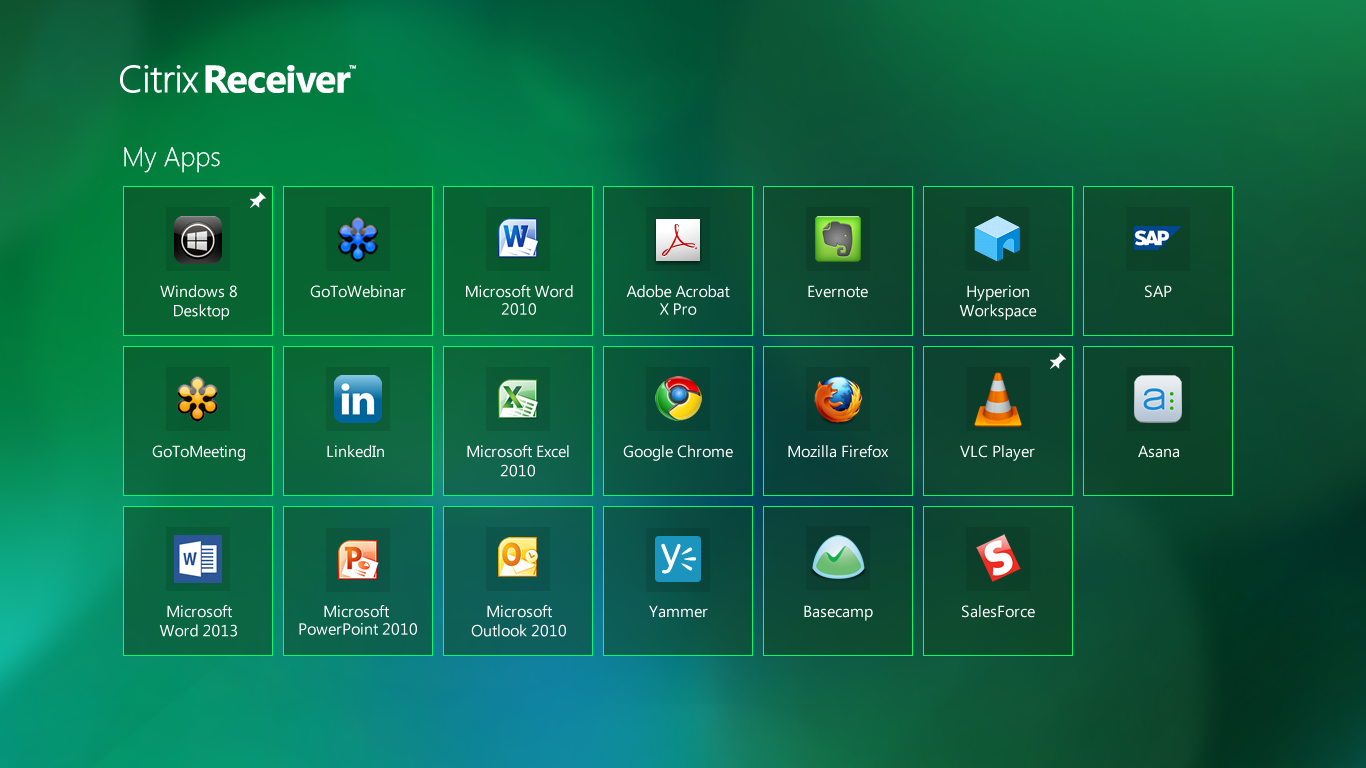Open the Windows 8 Desktop app tile
Viewport: 1366px width, 768px height.
point(198,260)
